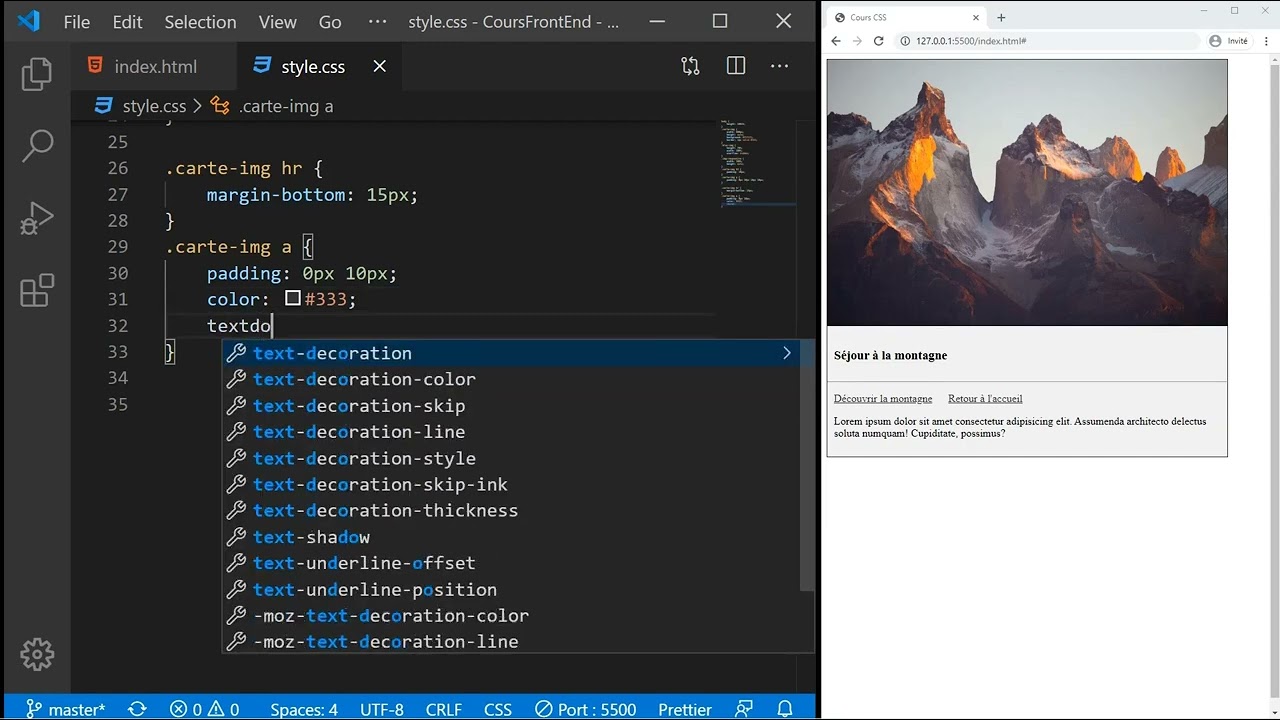Click the mountain image on the page
The width and height of the screenshot is (1280, 720).
pos(1027,193)
